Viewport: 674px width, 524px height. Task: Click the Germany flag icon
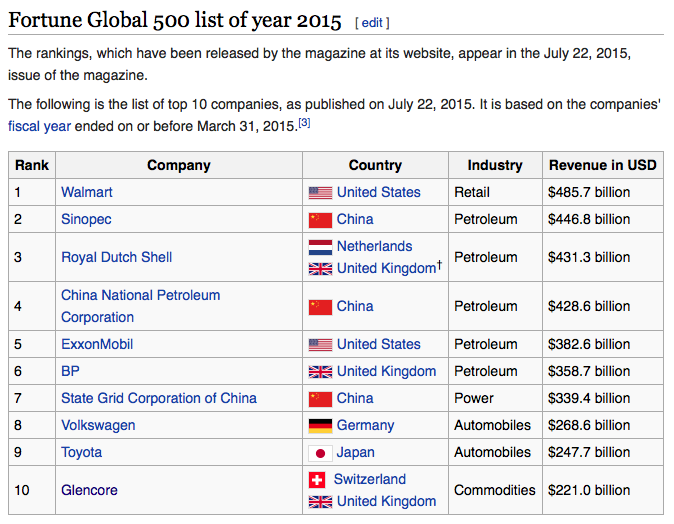320,426
